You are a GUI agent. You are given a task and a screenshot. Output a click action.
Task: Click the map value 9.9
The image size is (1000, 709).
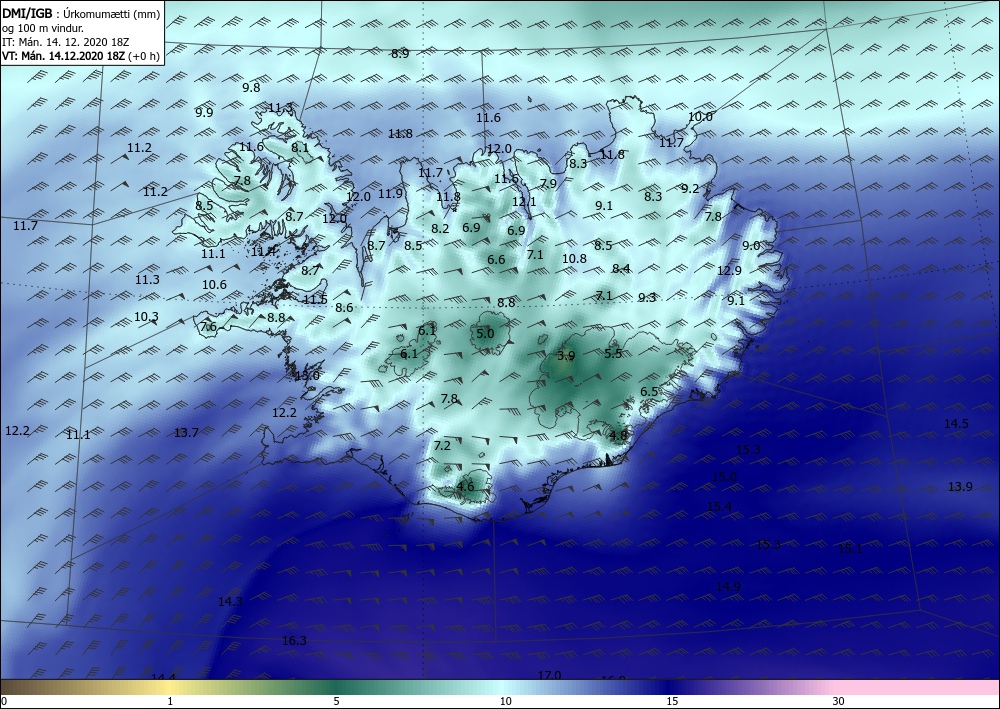(204, 113)
